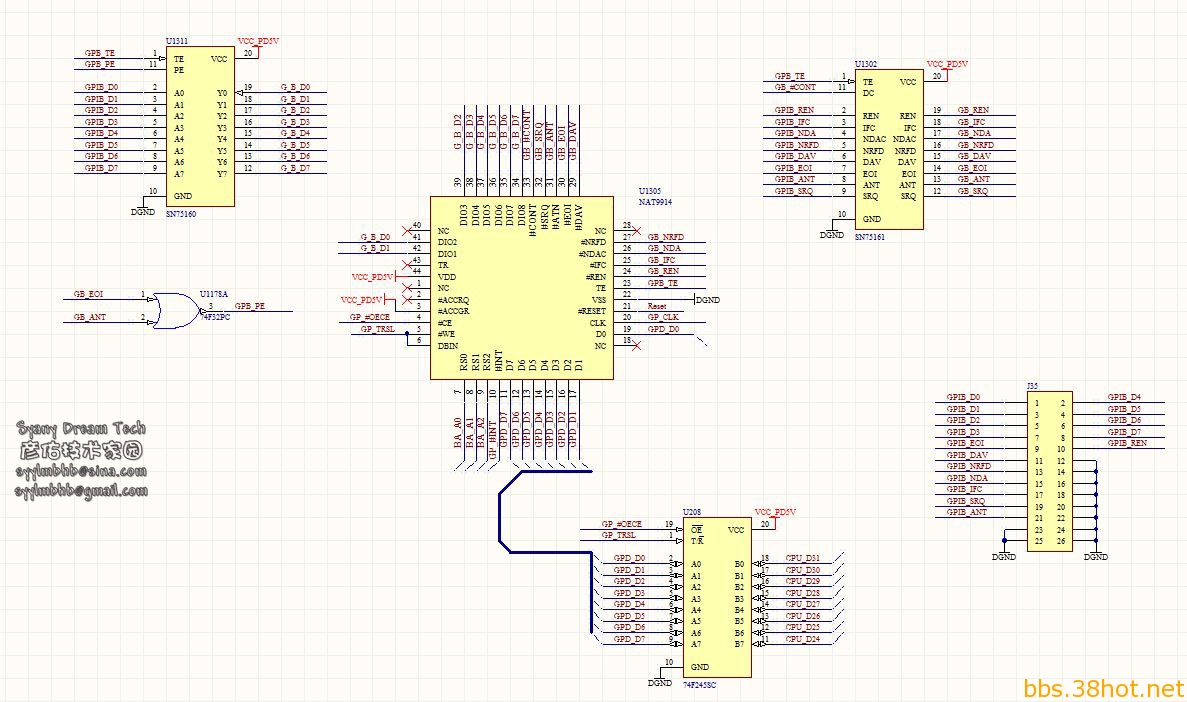This screenshot has height=702, width=1187.
Task: Click the SN75160 part name text
Action: pyautogui.click(x=181, y=214)
